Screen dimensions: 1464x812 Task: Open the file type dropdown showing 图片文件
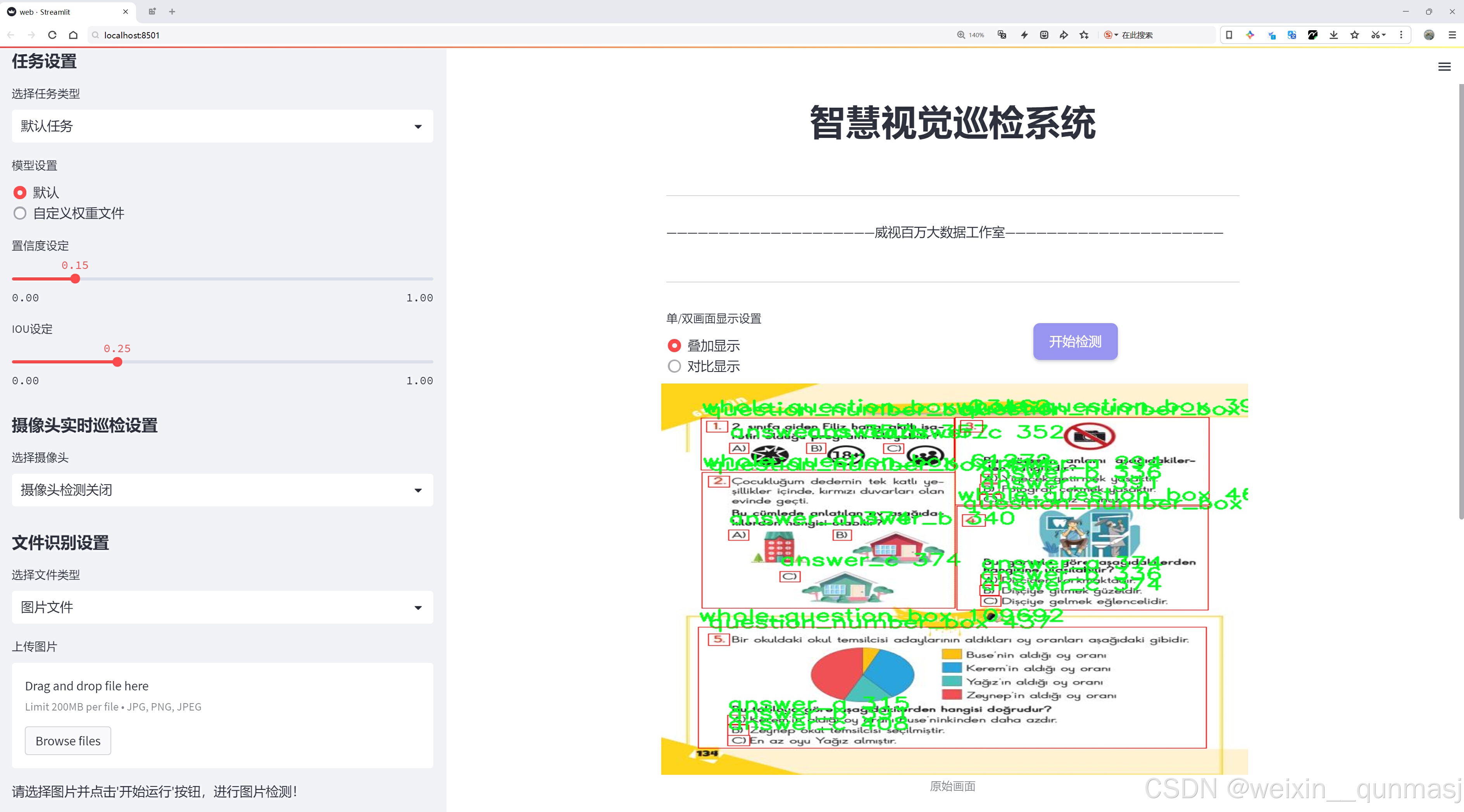(x=222, y=607)
